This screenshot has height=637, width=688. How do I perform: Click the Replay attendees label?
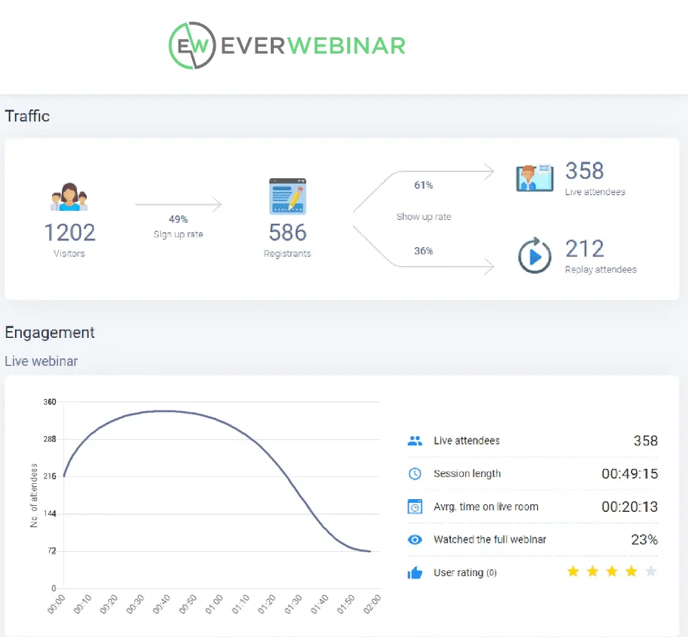click(601, 269)
